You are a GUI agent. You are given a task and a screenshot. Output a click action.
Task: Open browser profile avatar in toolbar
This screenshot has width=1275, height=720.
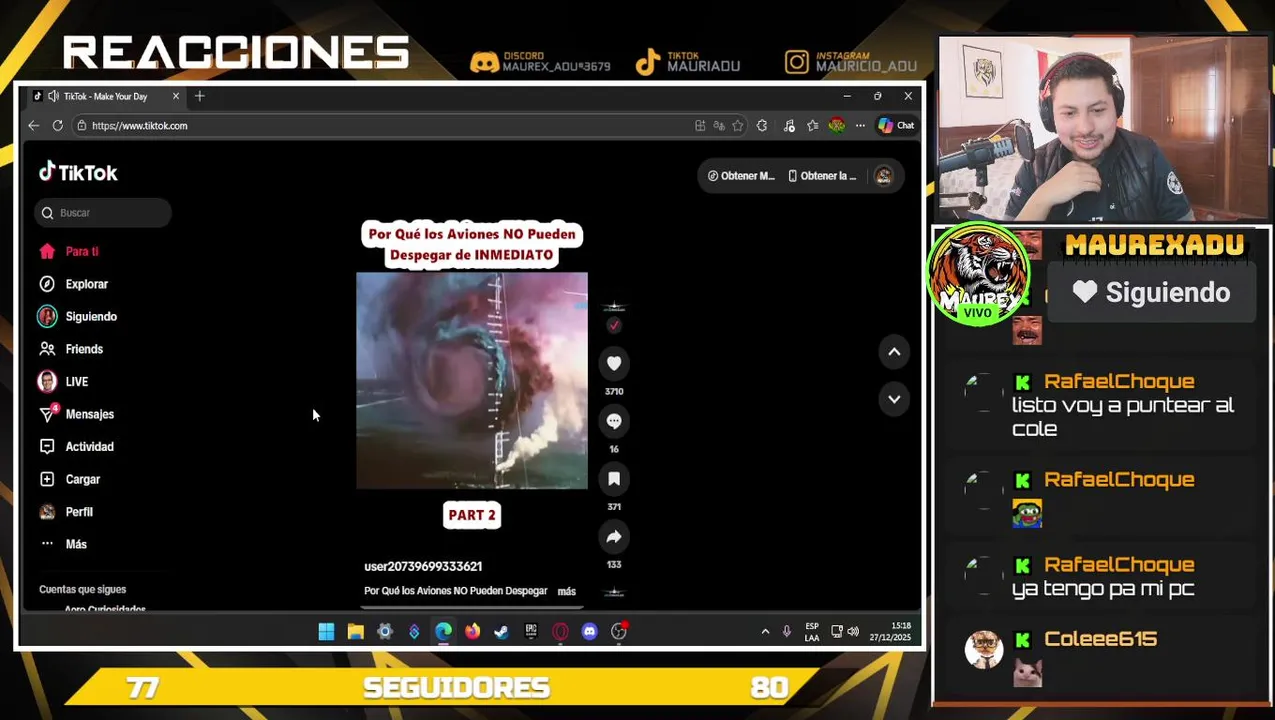click(x=836, y=126)
